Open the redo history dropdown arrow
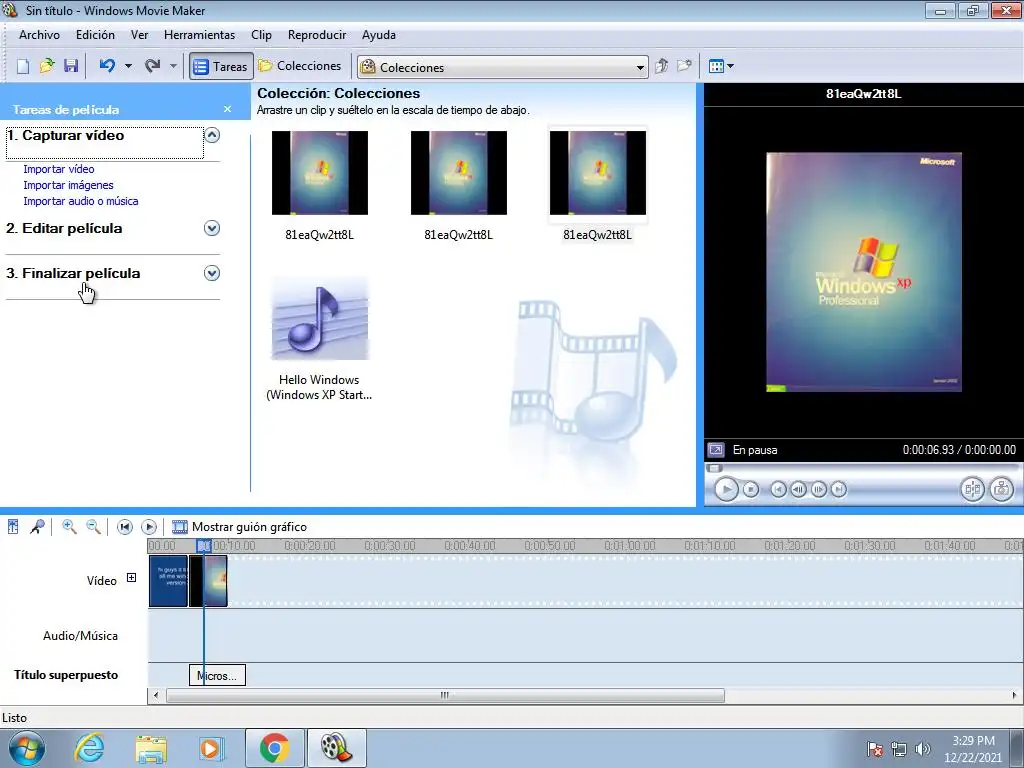 point(173,66)
